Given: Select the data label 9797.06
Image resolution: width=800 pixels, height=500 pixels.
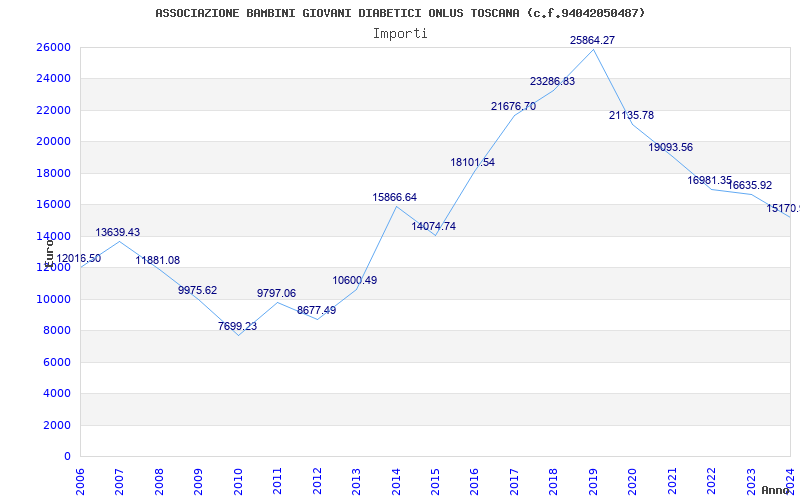Looking at the screenshot, I should (276, 293).
